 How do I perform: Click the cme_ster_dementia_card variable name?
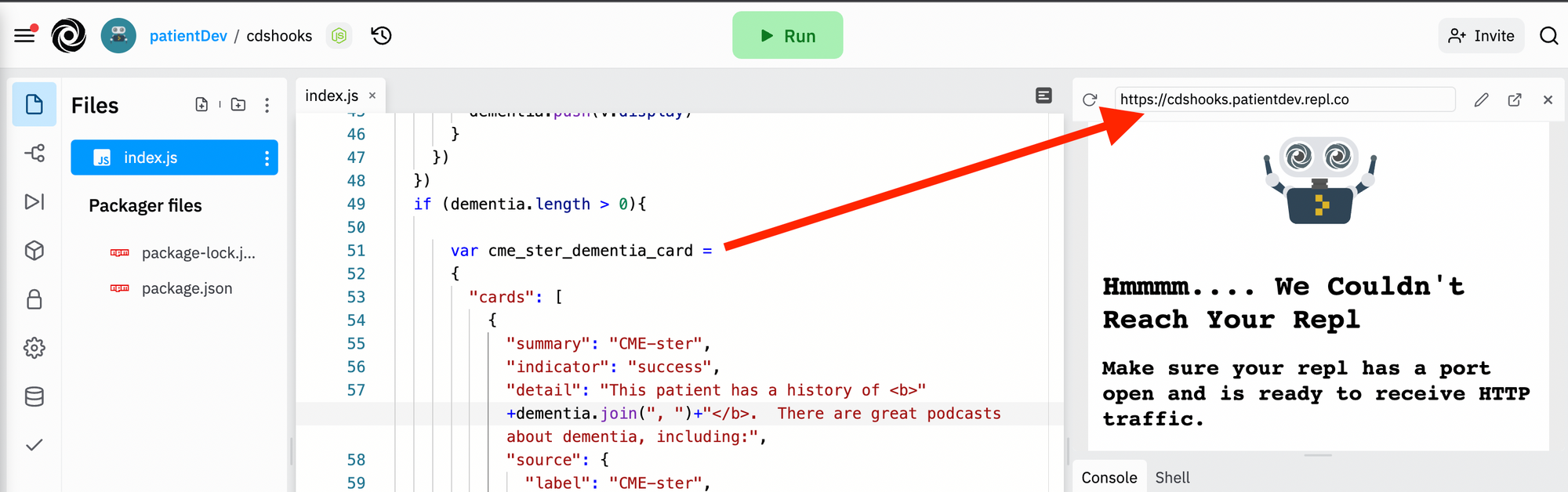590,251
